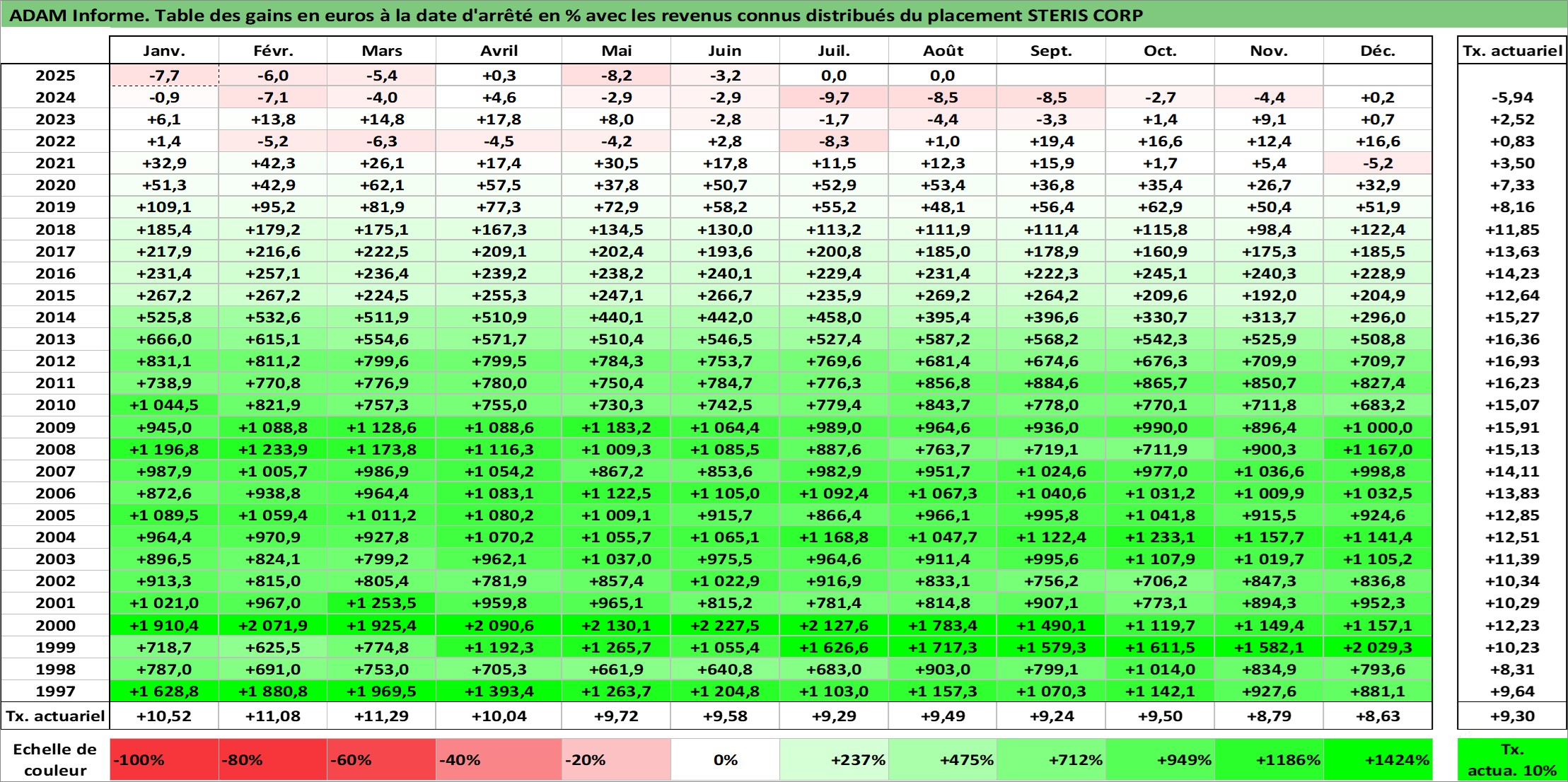Click the +10,52 January actuarial rate
The height and width of the screenshot is (782, 1568).
[164, 716]
